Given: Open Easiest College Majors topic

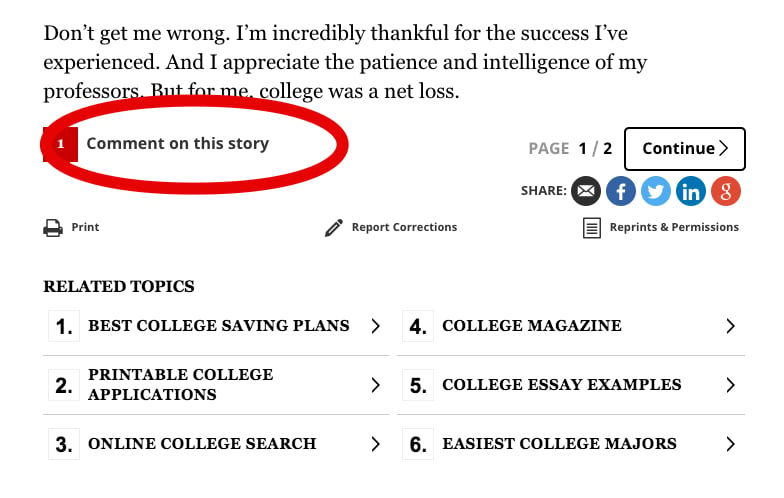Looking at the screenshot, I should click(x=571, y=444).
